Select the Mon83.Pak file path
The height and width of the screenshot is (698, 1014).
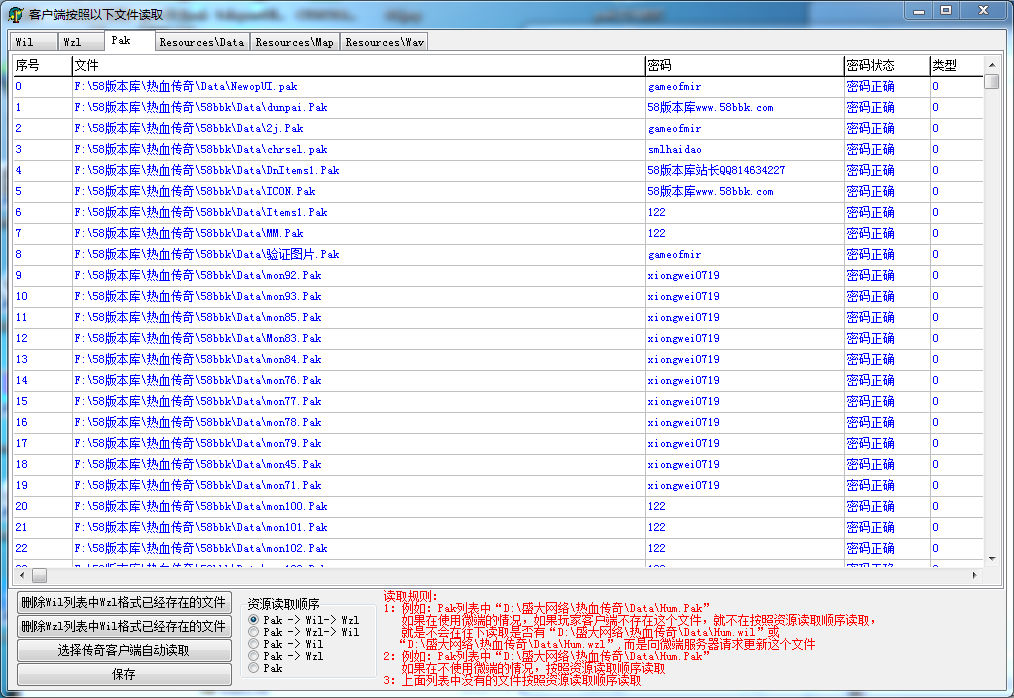[x=198, y=338]
